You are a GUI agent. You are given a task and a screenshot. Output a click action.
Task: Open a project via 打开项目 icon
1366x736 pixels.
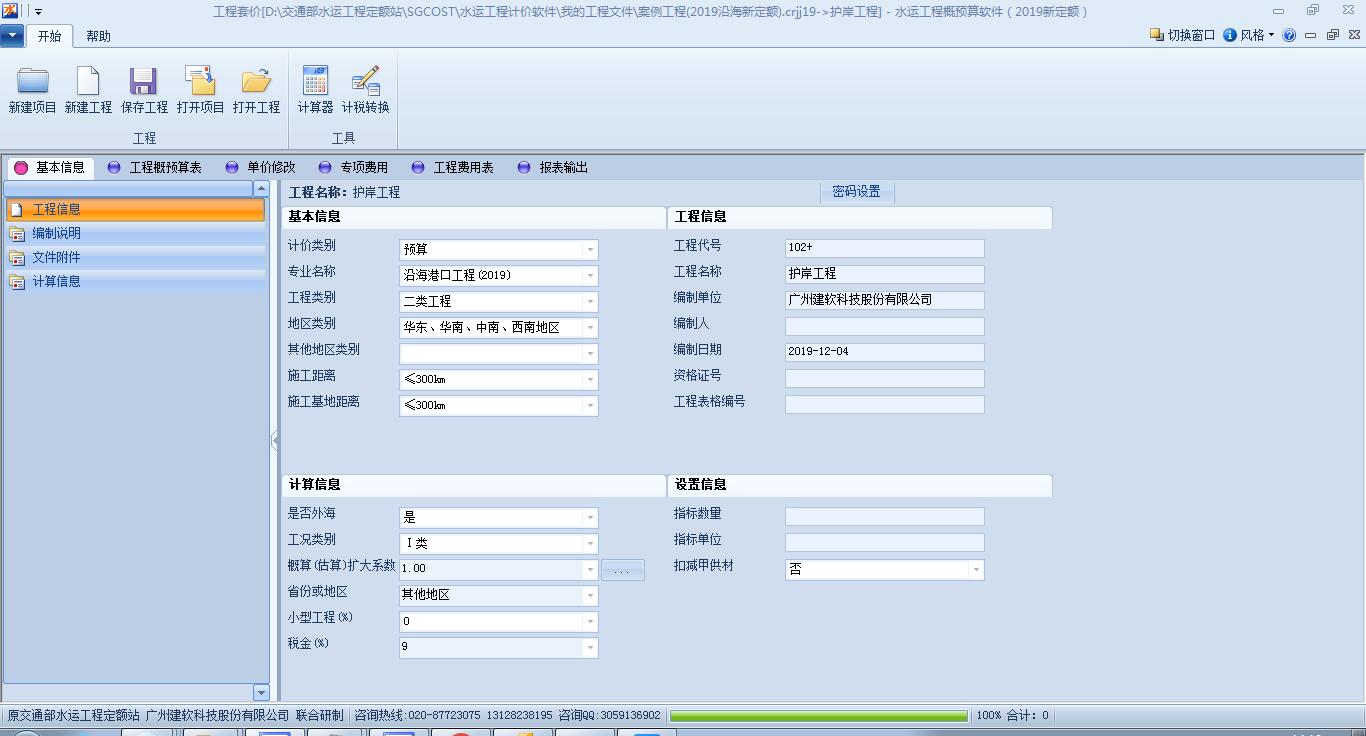click(x=200, y=81)
